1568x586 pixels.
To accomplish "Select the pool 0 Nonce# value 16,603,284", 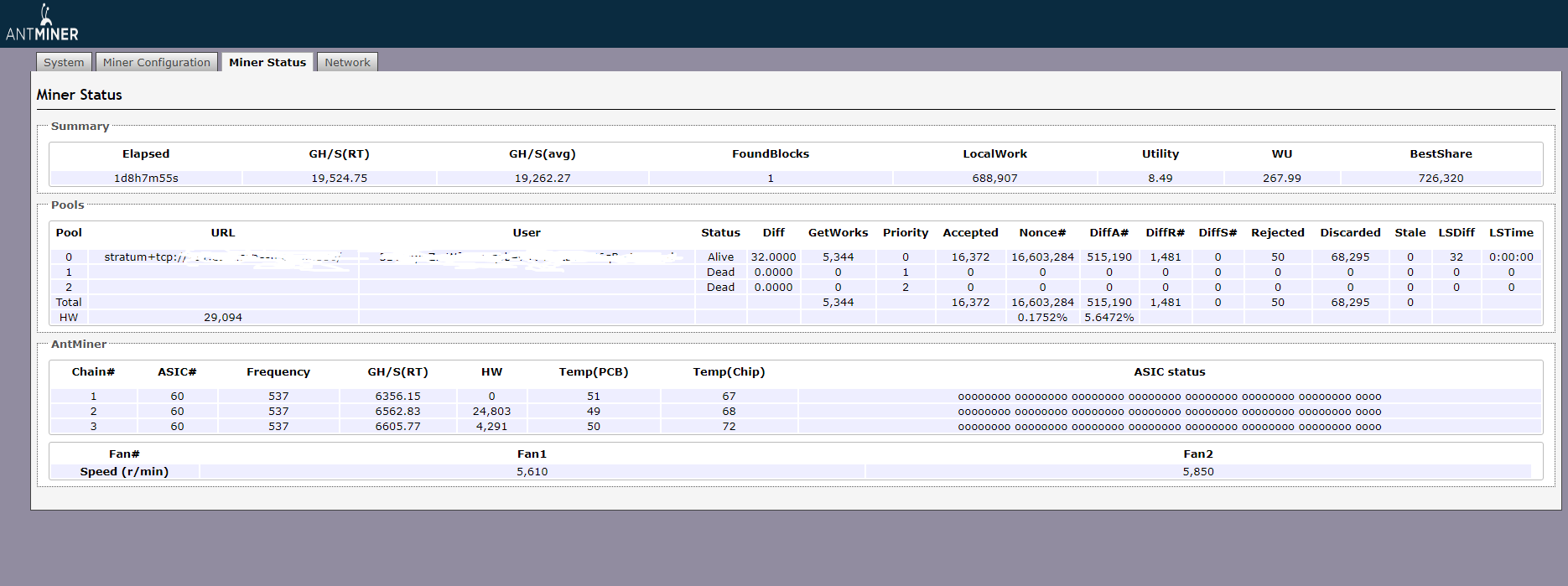I will pyautogui.click(x=1042, y=257).
